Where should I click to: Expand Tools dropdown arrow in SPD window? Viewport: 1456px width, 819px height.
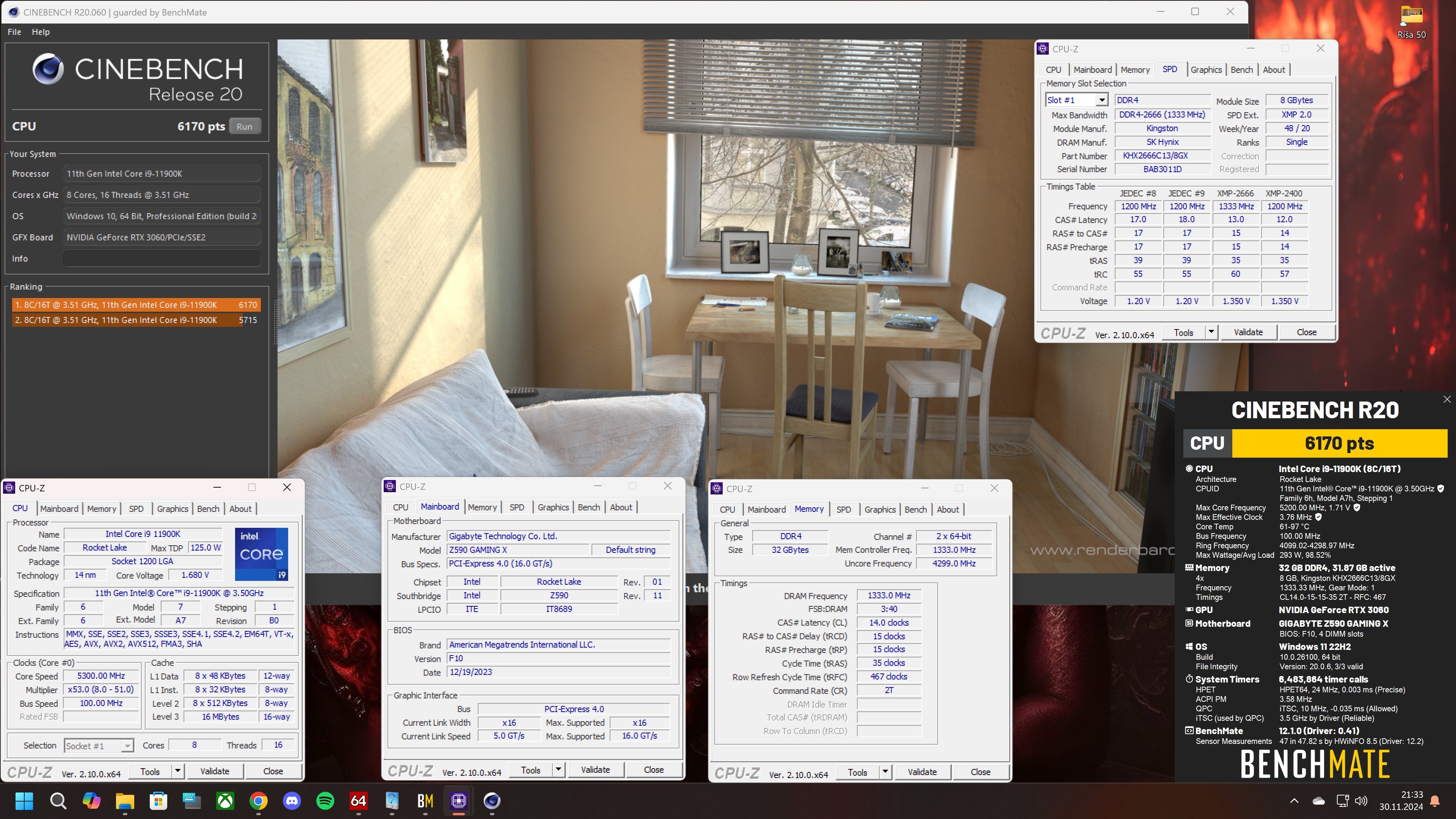[x=1211, y=333]
